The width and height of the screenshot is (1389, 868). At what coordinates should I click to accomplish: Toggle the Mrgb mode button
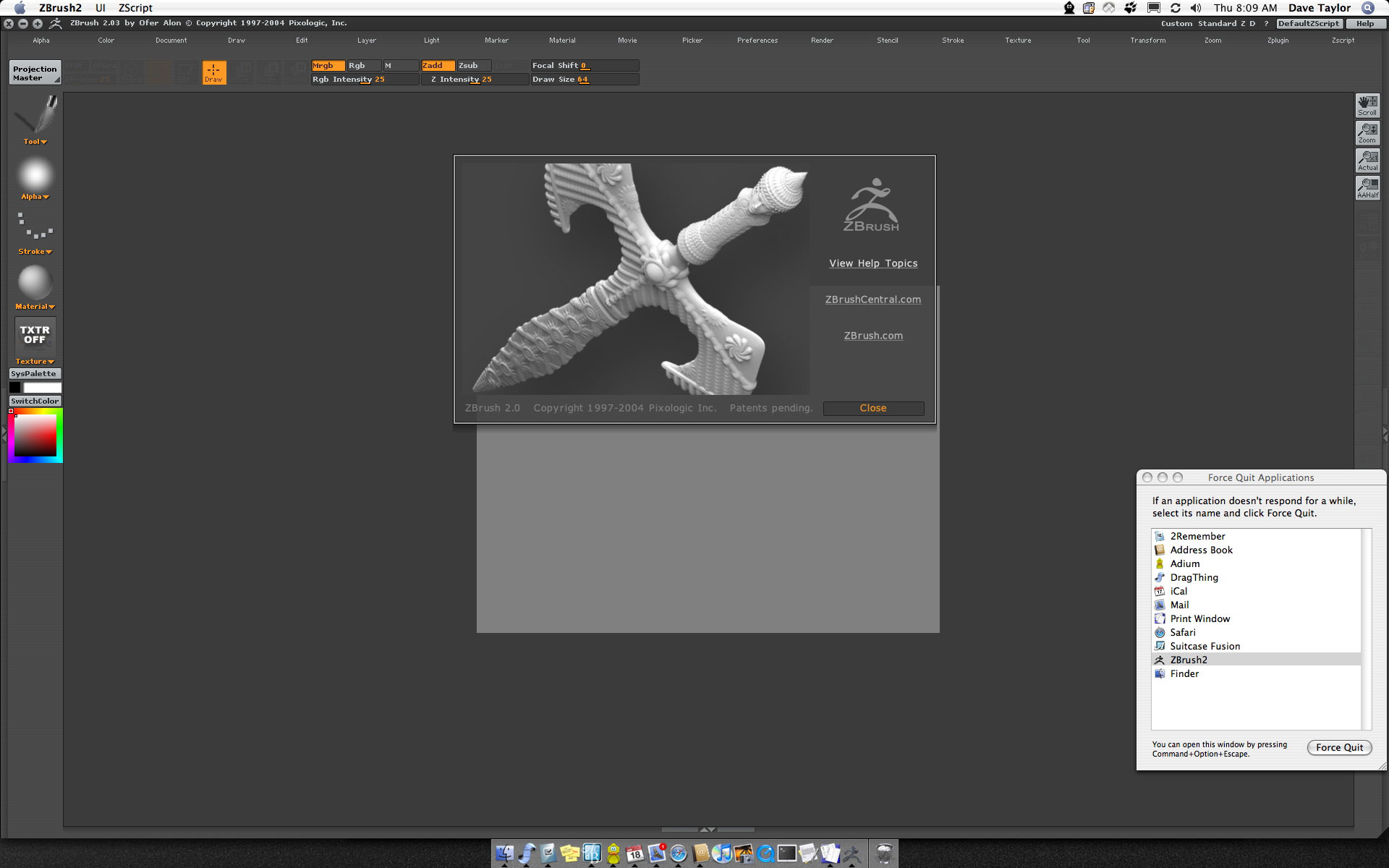pos(328,66)
